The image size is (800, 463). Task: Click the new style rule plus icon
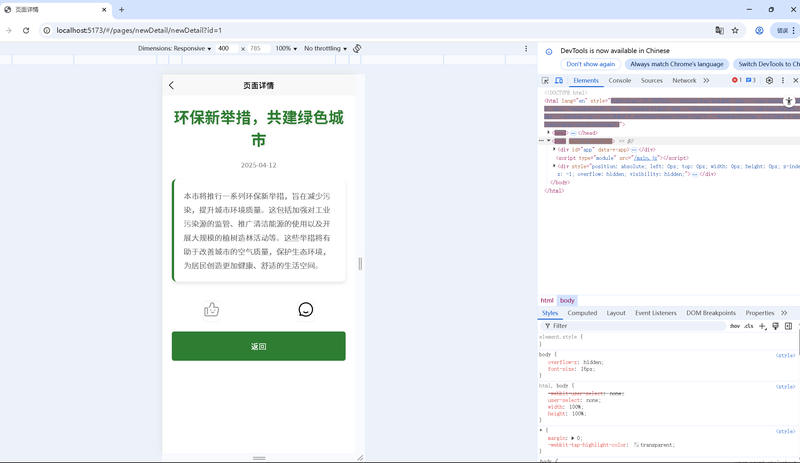point(762,326)
